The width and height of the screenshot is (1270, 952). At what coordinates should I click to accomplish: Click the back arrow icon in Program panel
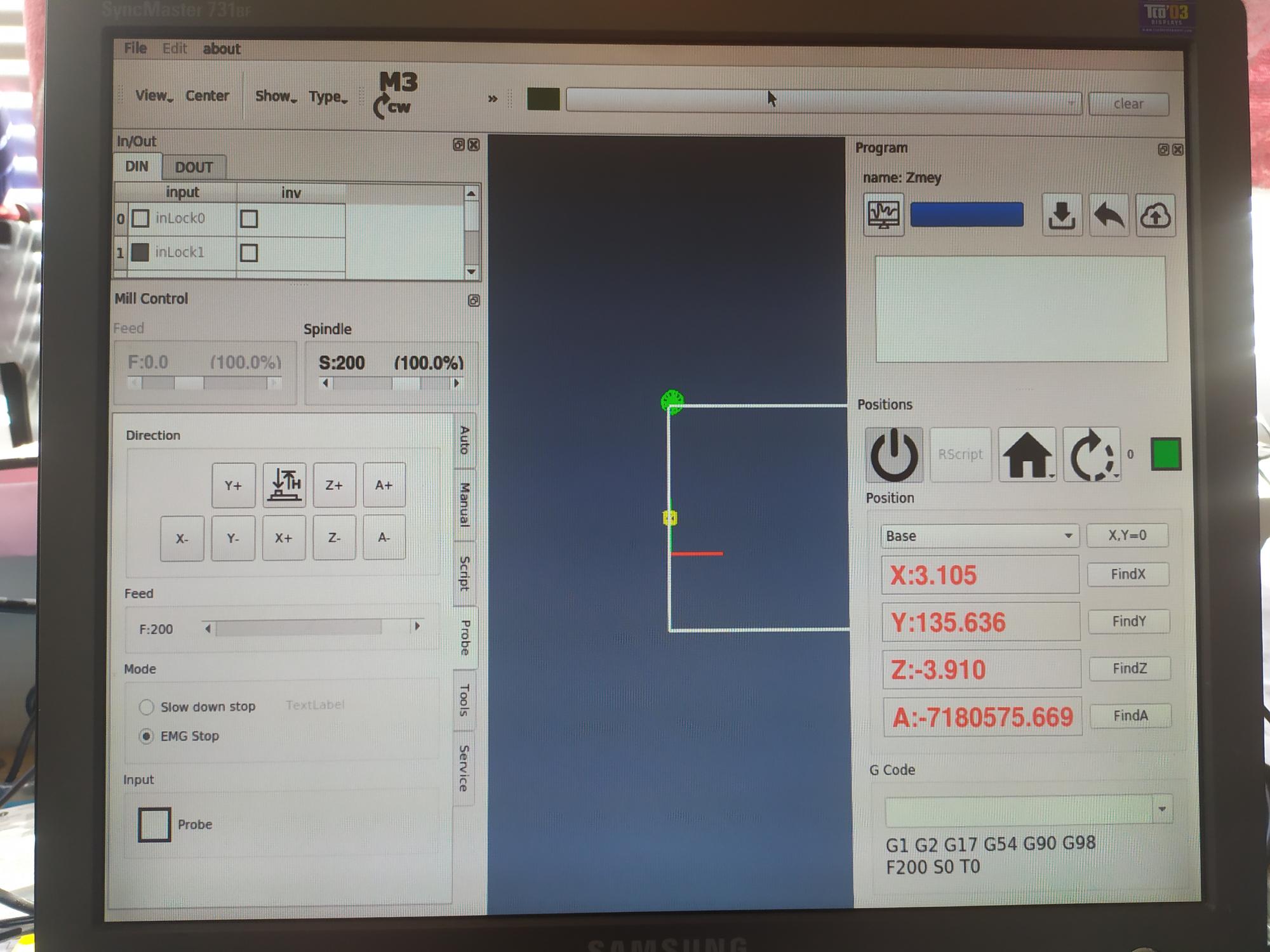(1109, 216)
